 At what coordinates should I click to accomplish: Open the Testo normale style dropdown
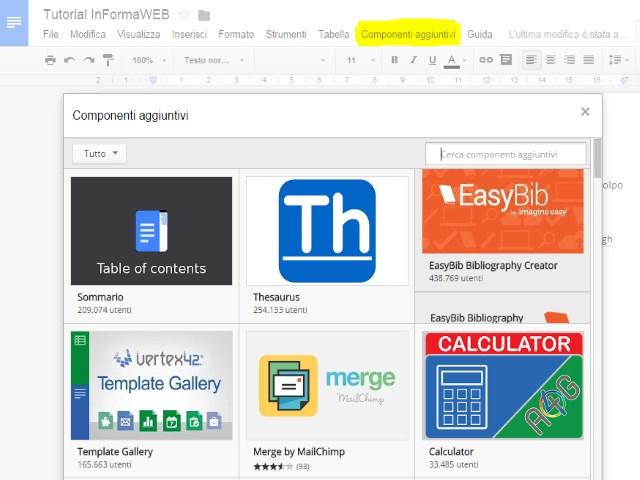pyautogui.click(x=214, y=60)
